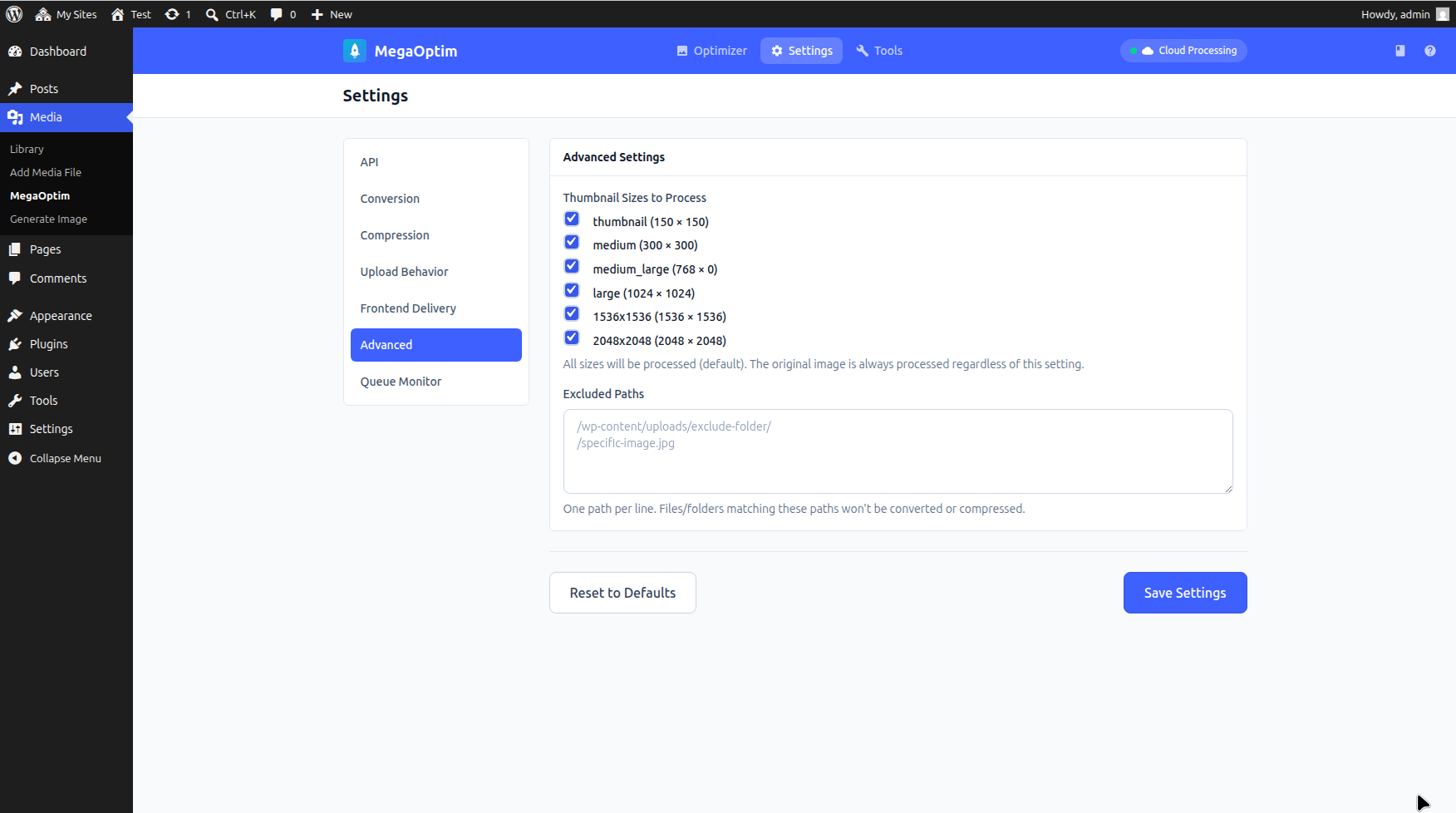This screenshot has width=1456, height=813.
Task: Click the Cloud Processing status badge
Action: tap(1183, 51)
